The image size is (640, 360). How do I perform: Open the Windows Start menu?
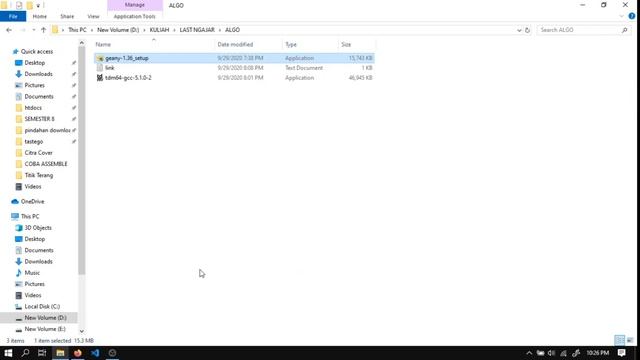tap(8, 353)
